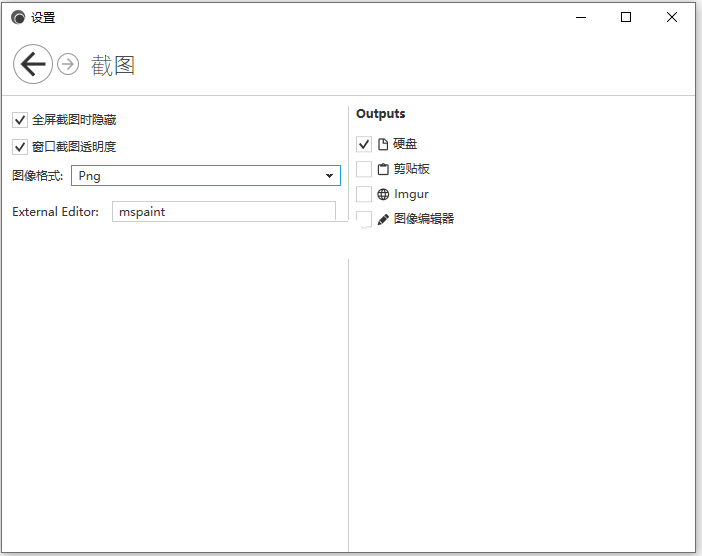
Task: Click the dropdown arrow of image format
Action: point(330,176)
